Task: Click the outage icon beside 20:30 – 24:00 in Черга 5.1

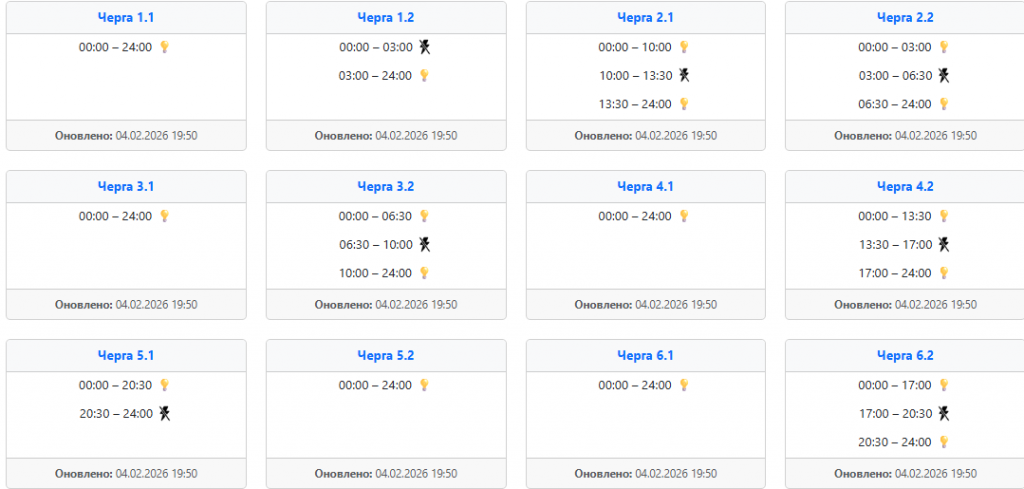Action: pyautogui.click(x=165, y=413)
